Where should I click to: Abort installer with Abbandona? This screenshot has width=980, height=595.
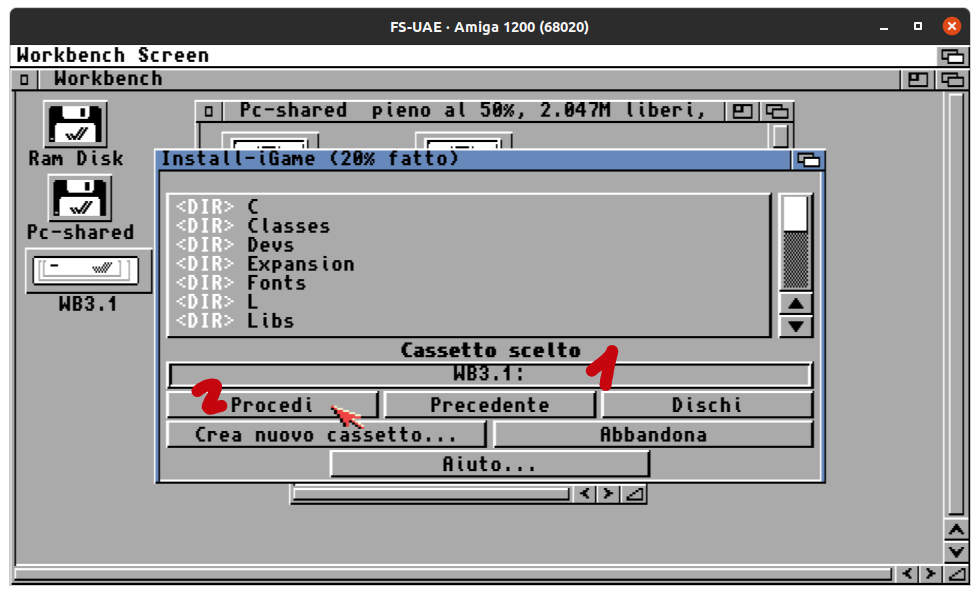[x=653, y=434]
